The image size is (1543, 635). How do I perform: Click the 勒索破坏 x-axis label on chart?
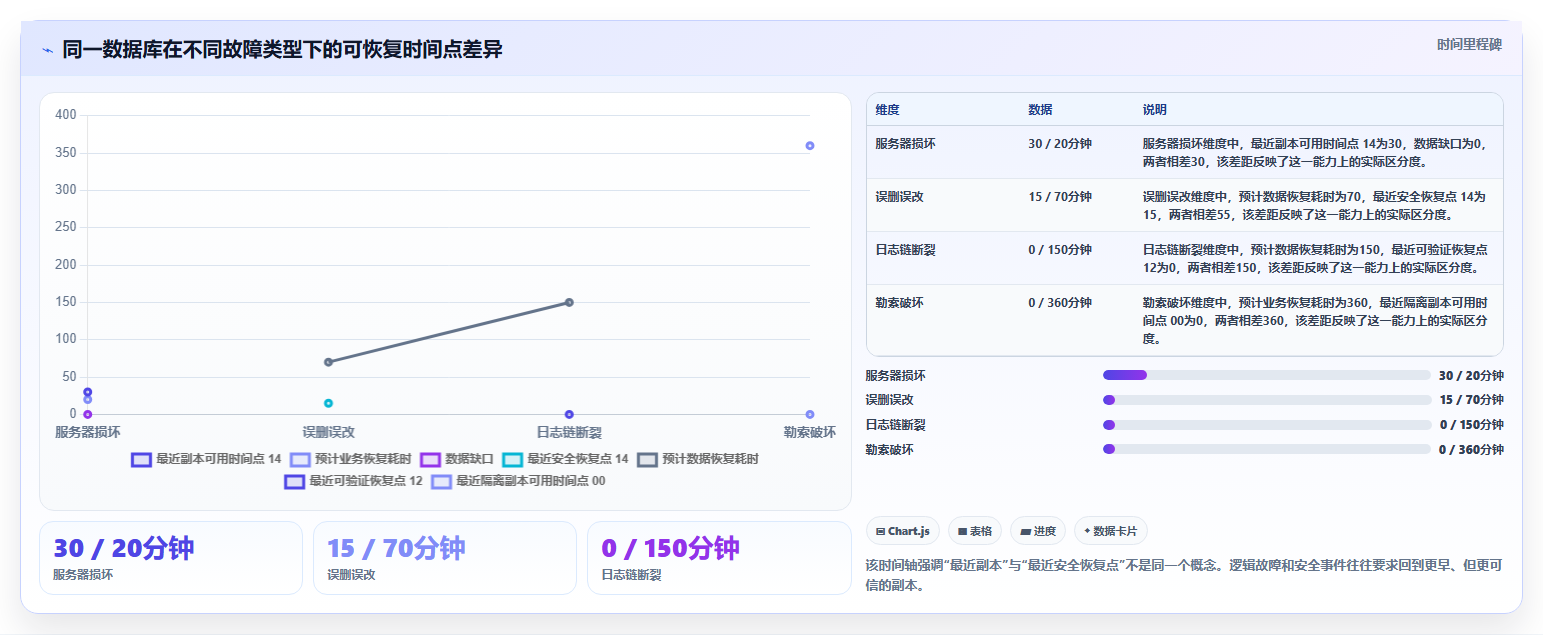[810, 432]
